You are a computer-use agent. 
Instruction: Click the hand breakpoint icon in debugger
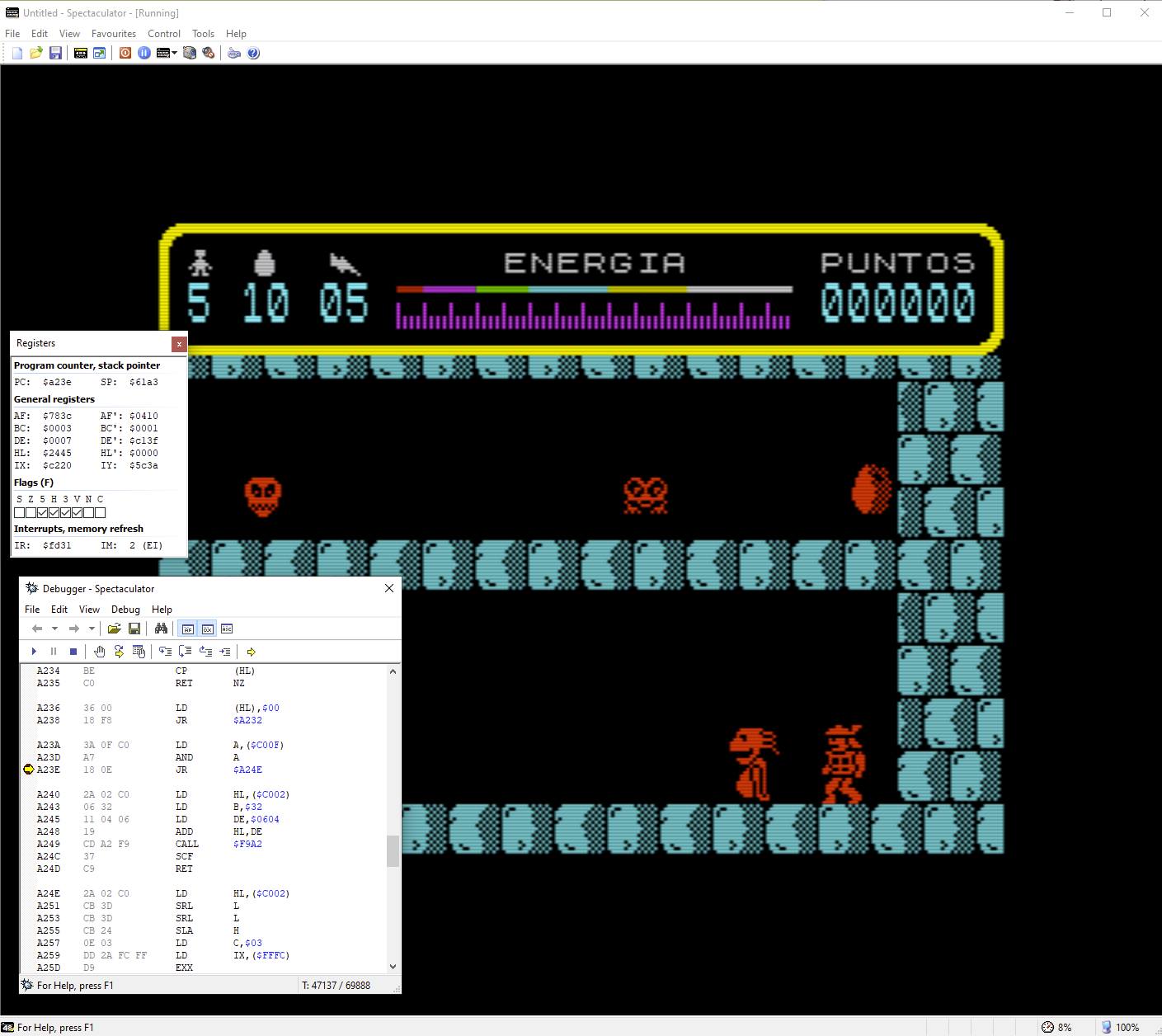point(99,652)
